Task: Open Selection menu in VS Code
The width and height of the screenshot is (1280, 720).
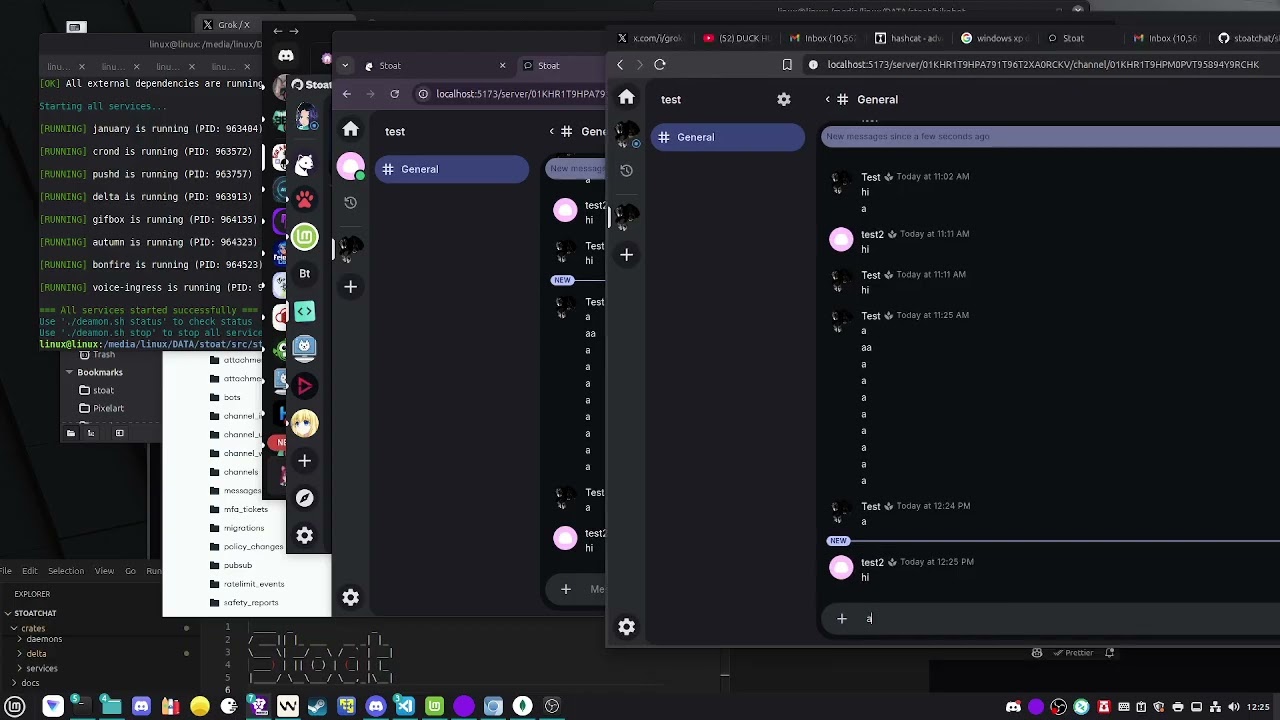Action: point(66,571)
